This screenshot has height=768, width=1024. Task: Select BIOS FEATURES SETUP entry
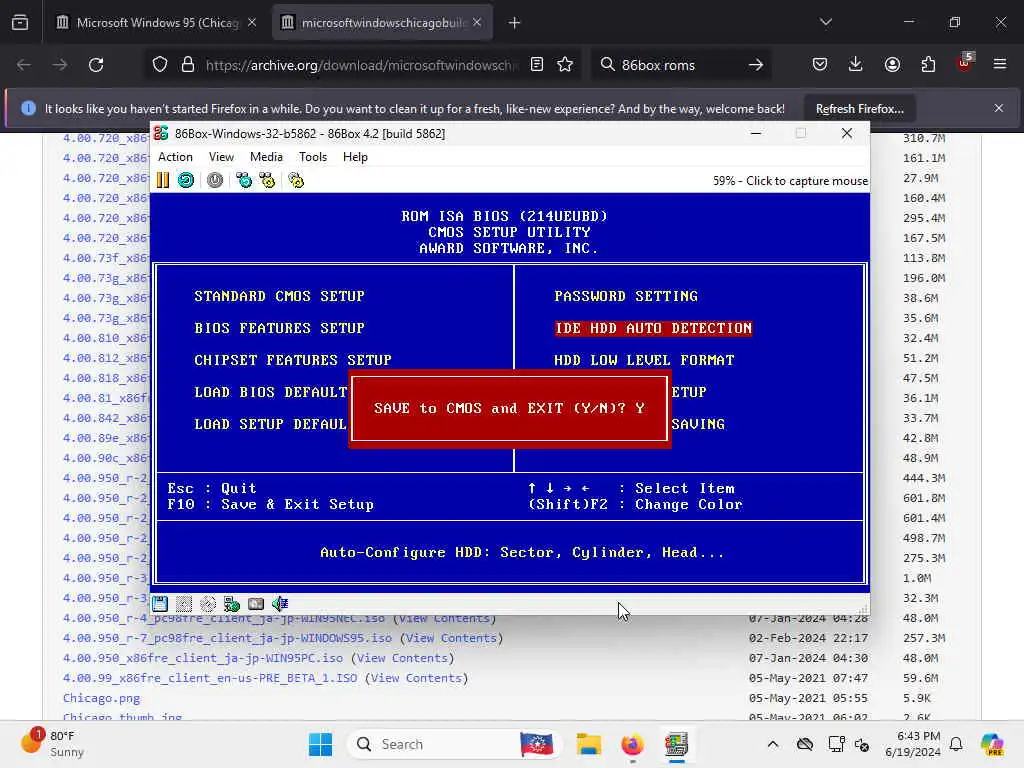tap(280, 328)
